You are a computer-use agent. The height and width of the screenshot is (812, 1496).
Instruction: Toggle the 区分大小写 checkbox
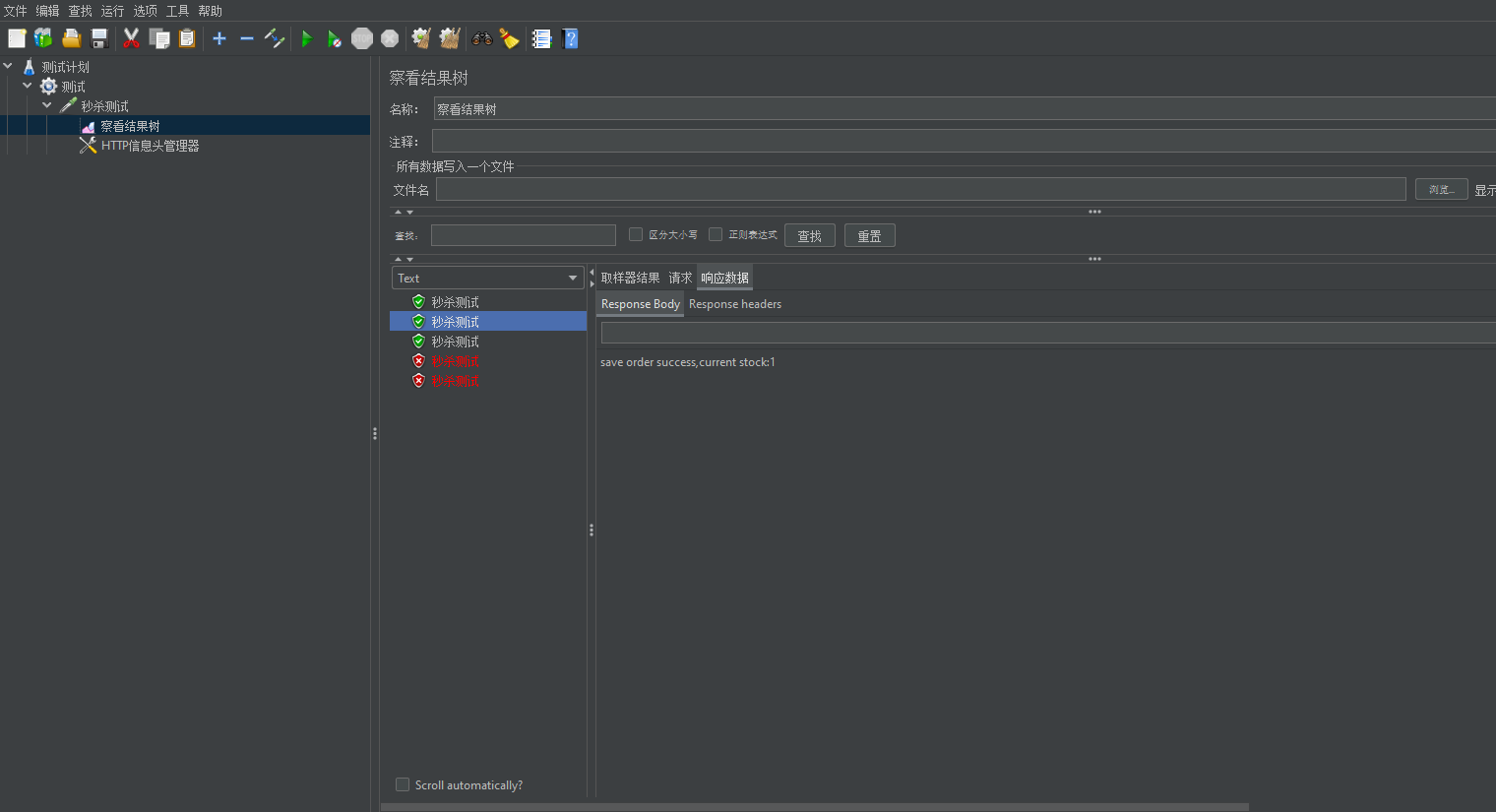[636, 234]
